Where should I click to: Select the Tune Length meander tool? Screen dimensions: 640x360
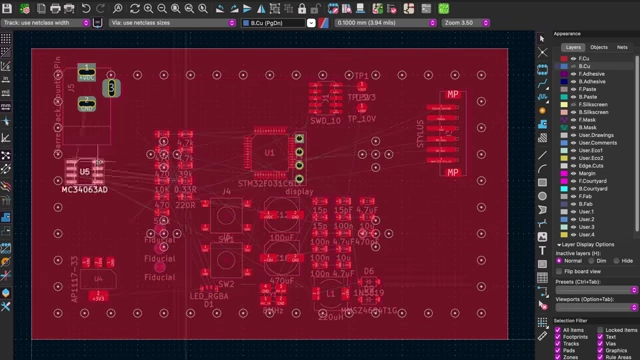click(542, 97)
